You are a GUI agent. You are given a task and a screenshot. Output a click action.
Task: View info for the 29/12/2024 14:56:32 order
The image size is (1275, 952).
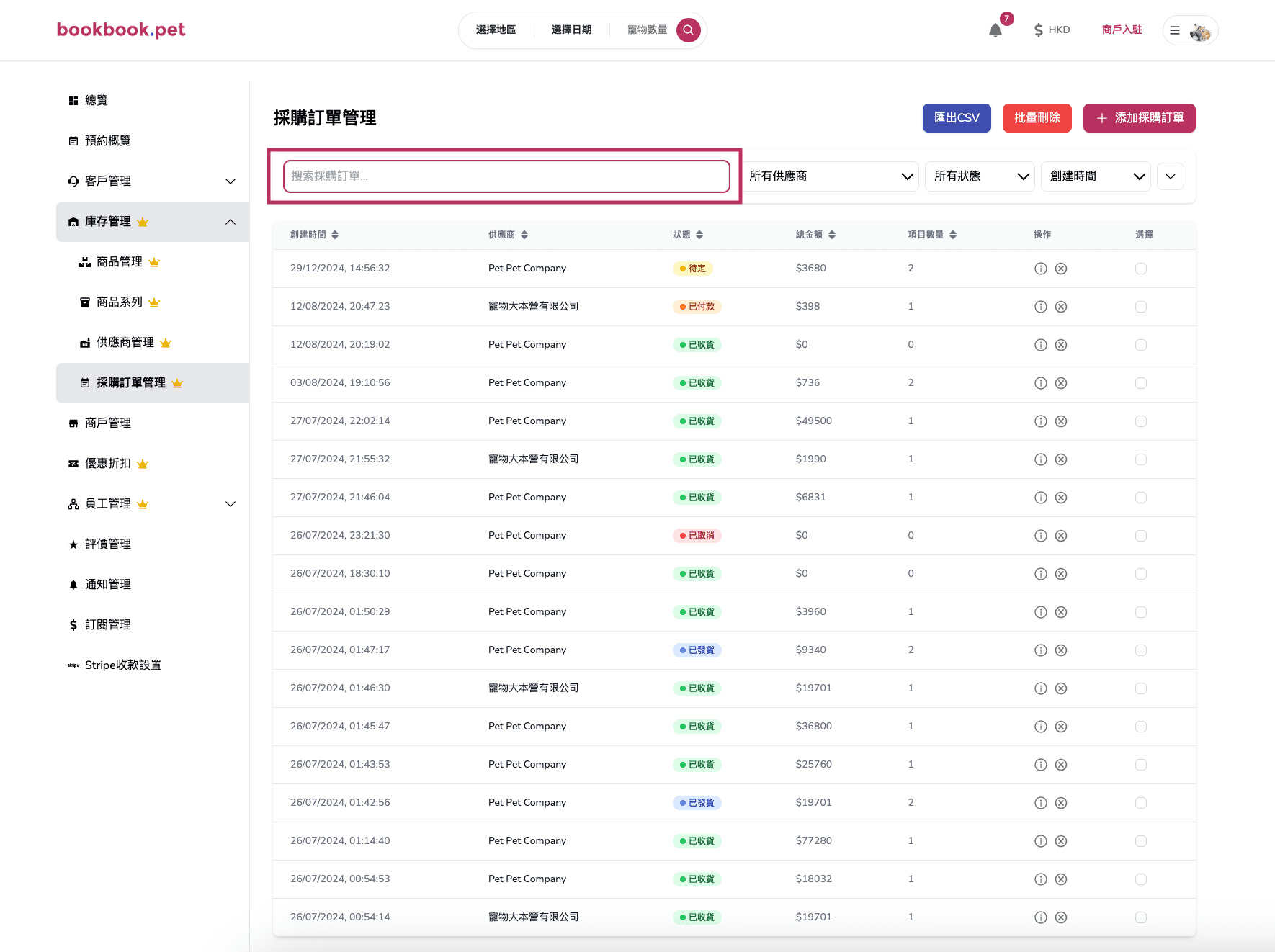tap(1040, 269)
